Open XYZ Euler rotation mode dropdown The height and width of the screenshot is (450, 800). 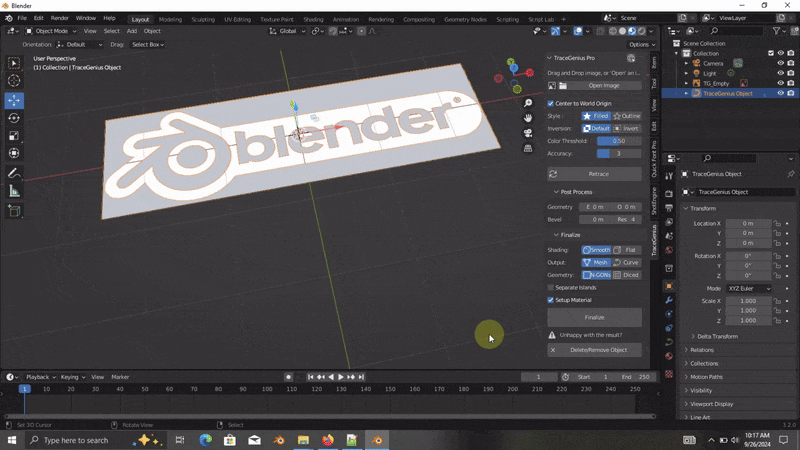tap(748, 289)
